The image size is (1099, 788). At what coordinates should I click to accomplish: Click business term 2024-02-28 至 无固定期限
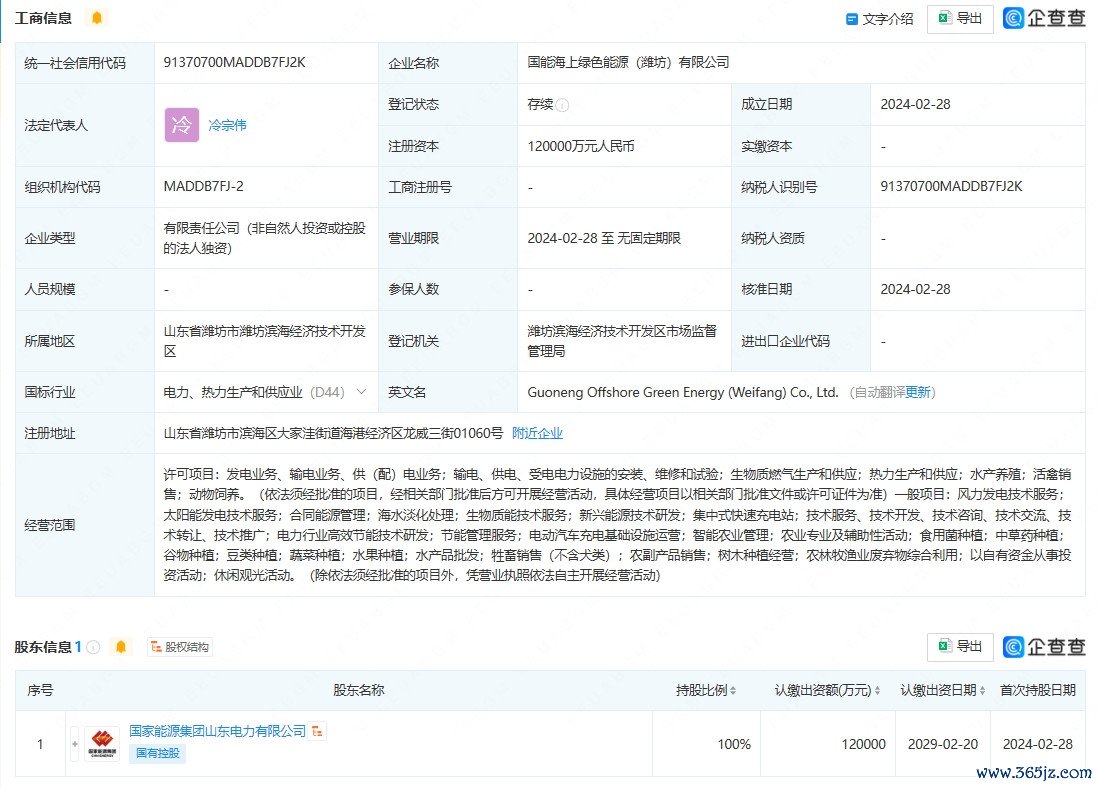604,238
